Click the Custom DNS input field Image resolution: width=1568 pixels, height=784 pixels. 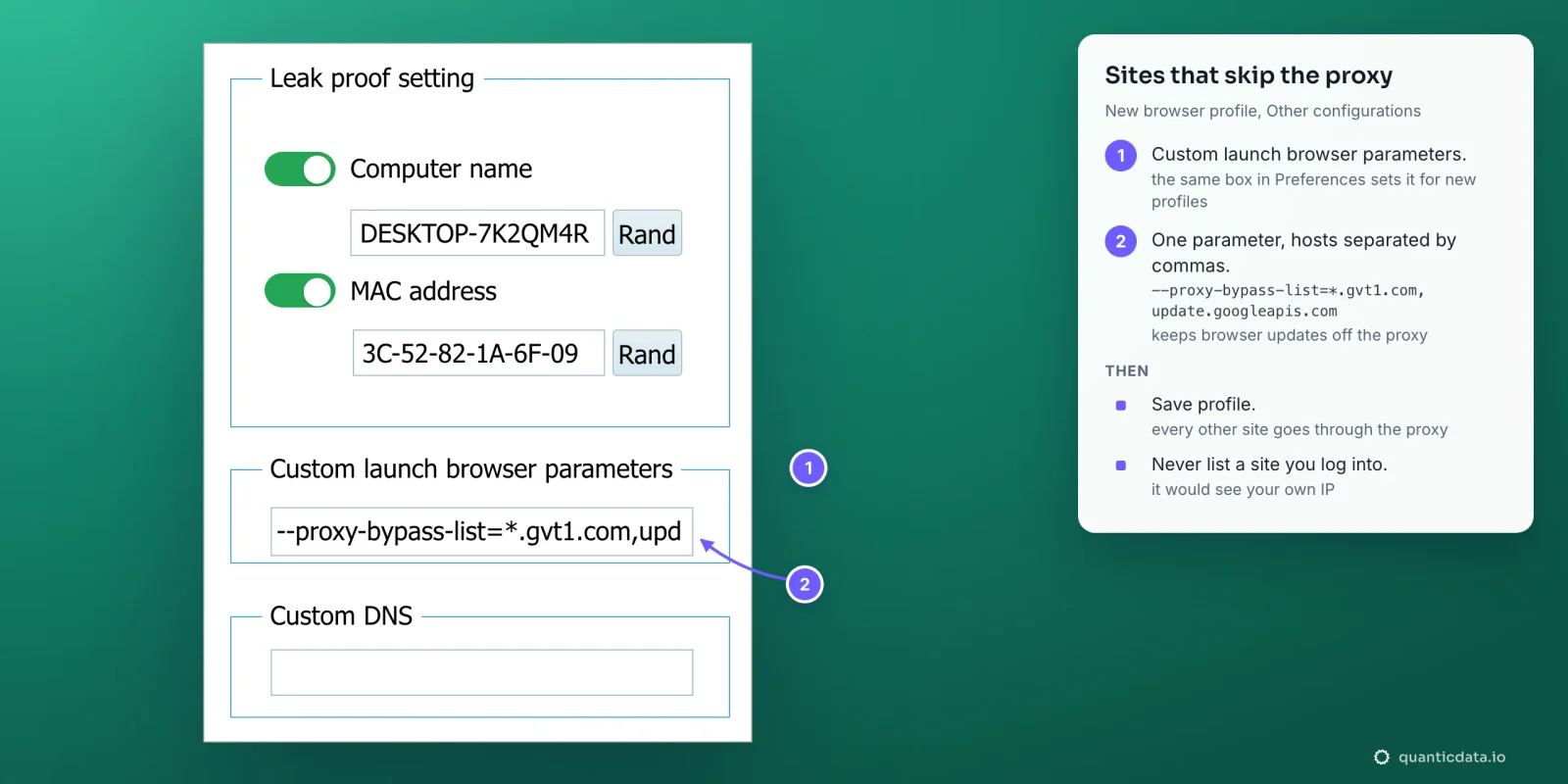(481, 672)
